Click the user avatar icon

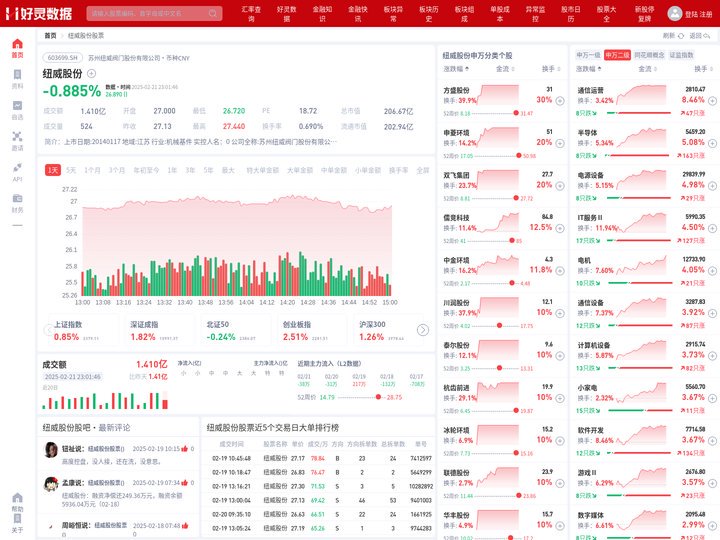click(x=675, y=13)
